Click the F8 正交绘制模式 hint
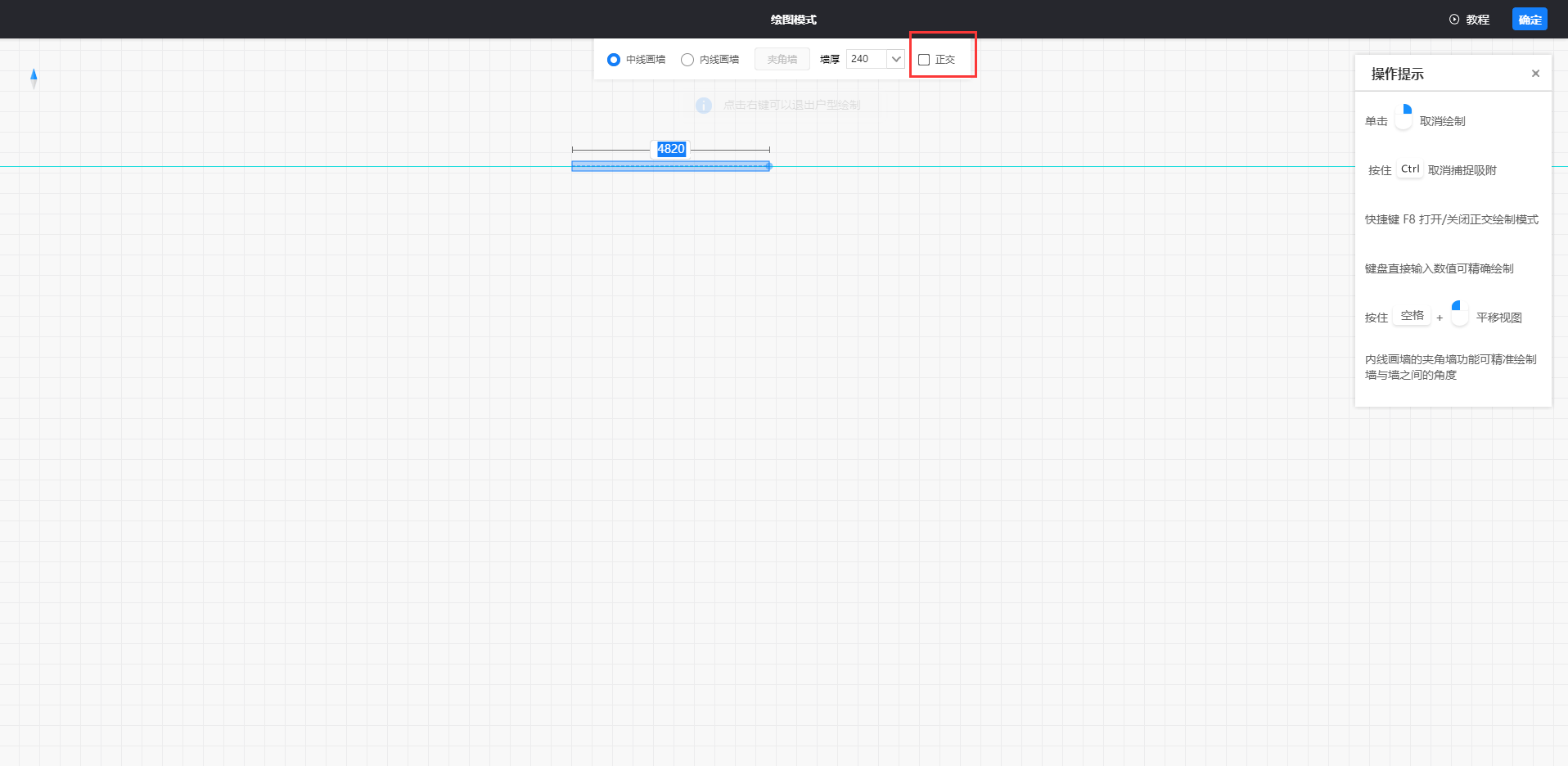This screenshot has height=766, width=1568. [1451, 219]
